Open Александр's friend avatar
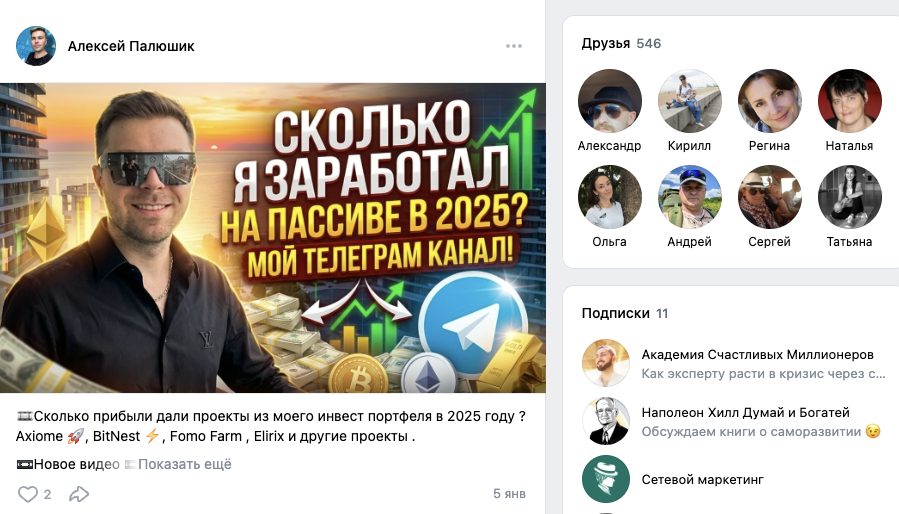The image size is (899, 514). (x=609, y=101)
